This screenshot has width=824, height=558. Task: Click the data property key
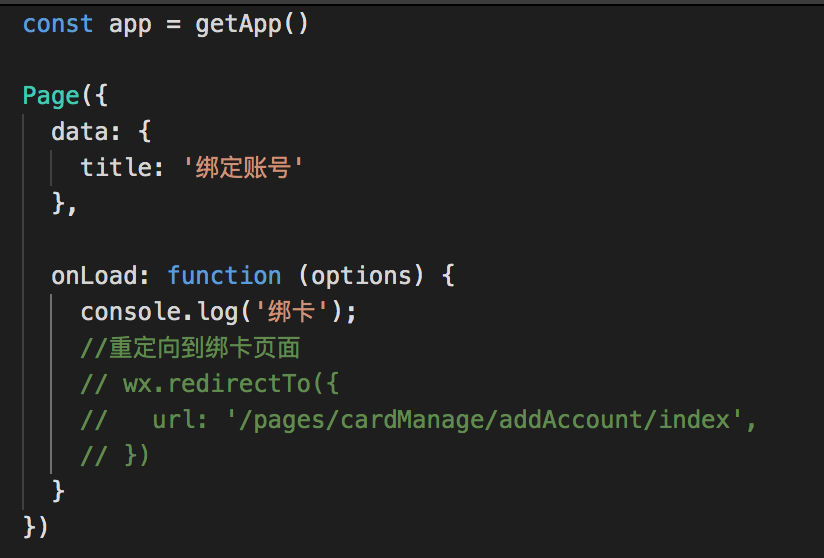[x=80, y=131]
